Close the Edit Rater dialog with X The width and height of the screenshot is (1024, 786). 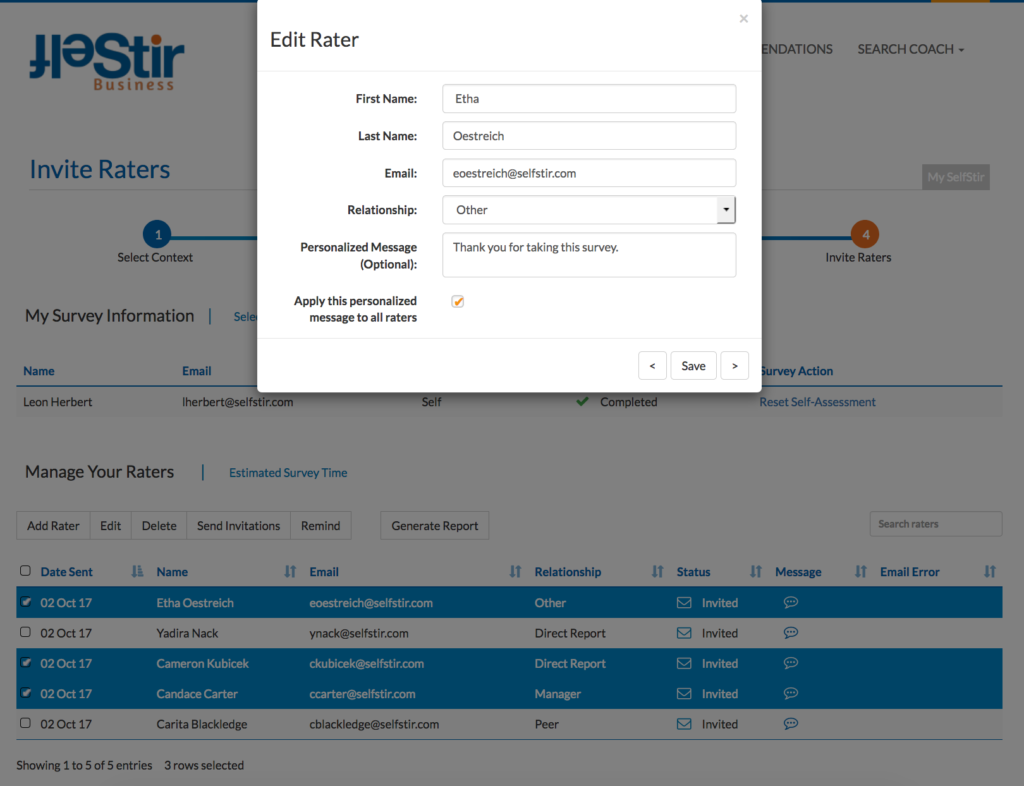pos(743,19)
